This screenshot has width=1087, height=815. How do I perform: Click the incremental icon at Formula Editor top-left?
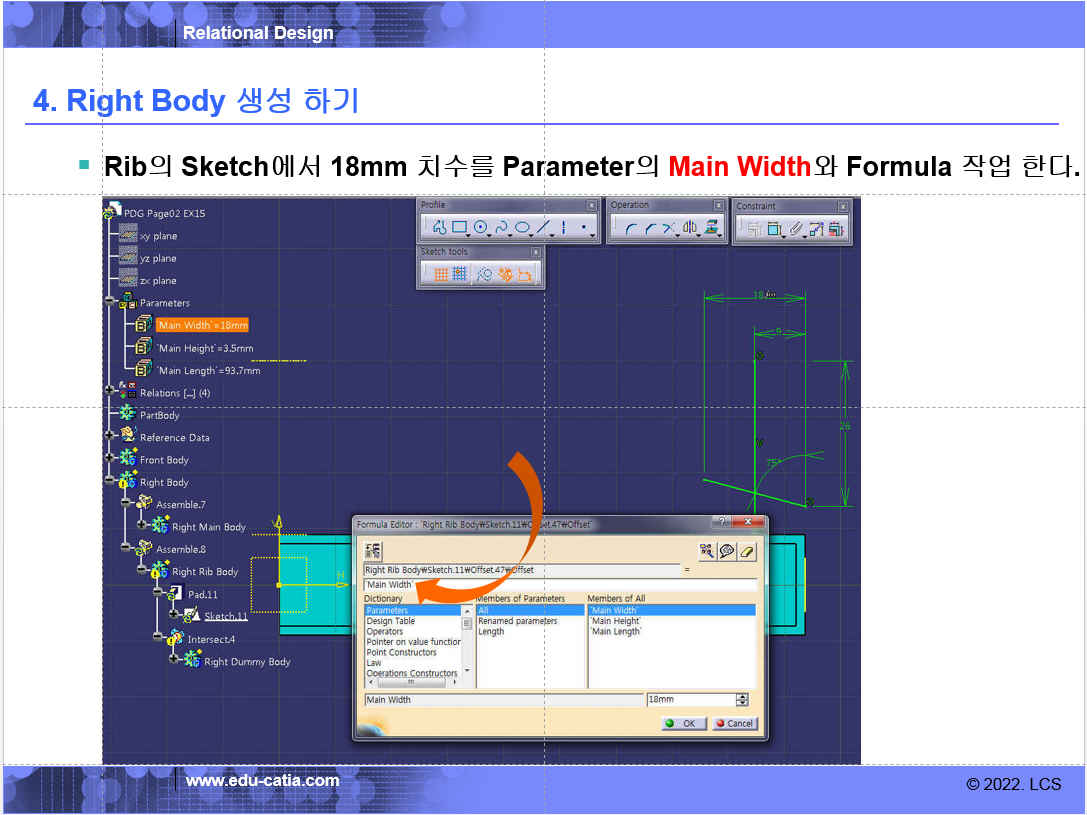coord(373,551)
